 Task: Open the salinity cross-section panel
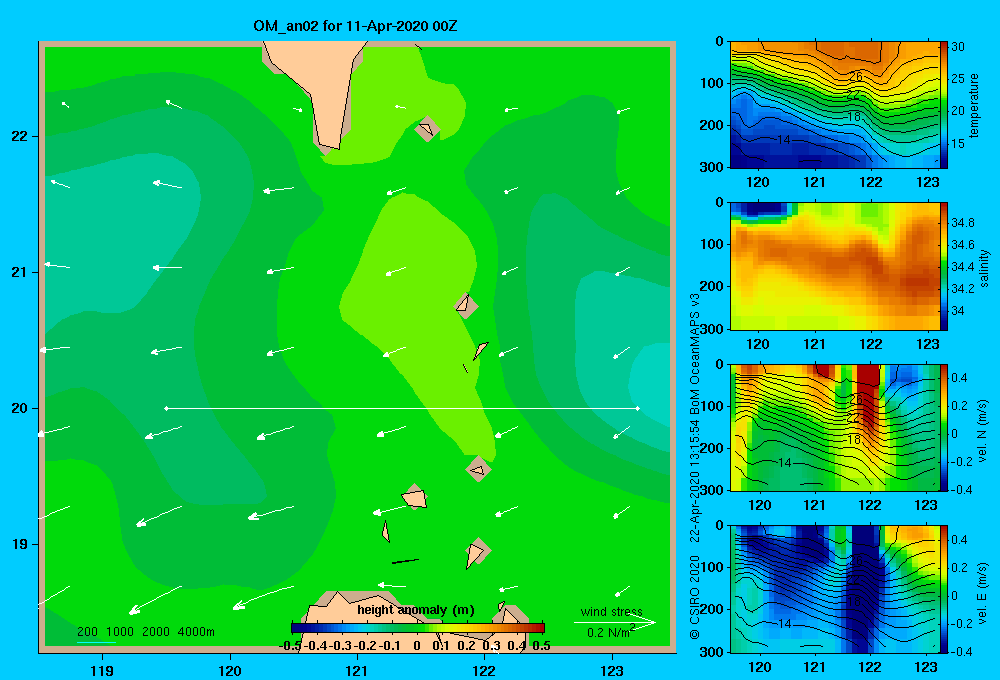click(x=834, y=266)
